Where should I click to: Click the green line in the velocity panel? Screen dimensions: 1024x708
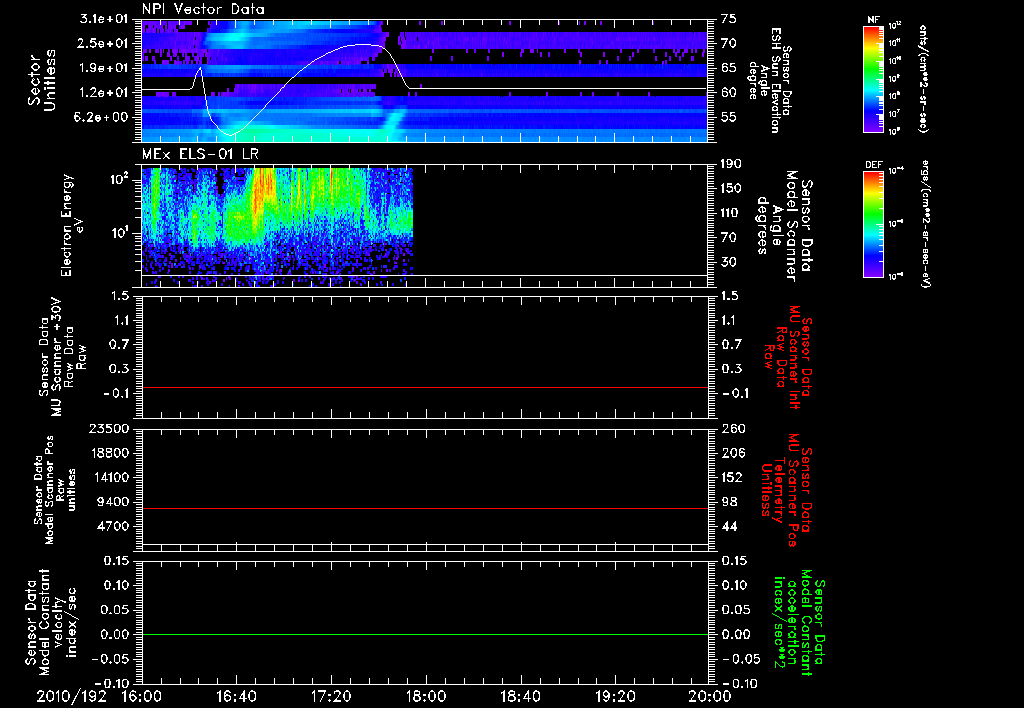click(x=425, y=634)
